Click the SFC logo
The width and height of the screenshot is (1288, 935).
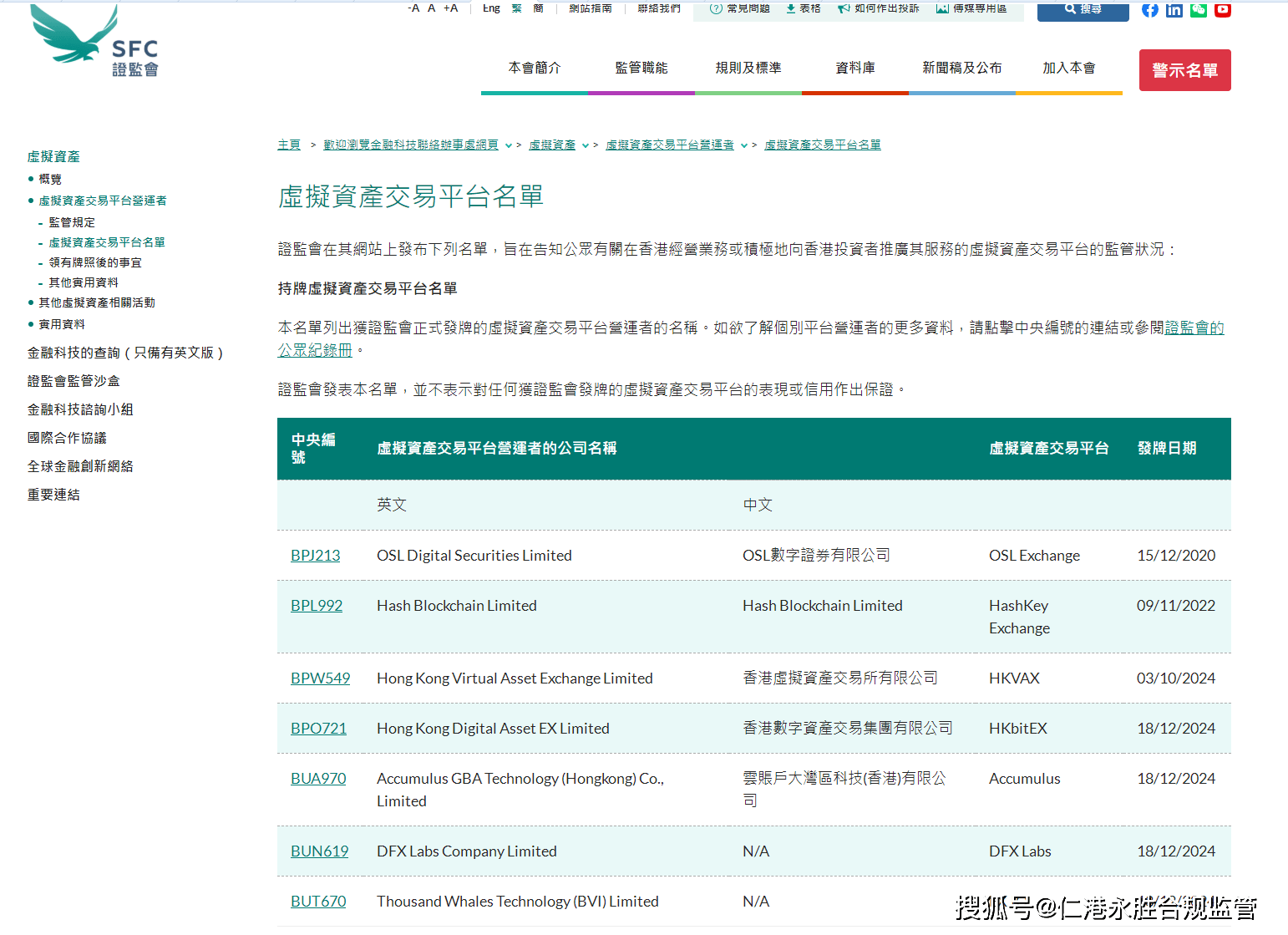[x=94, y=40]
